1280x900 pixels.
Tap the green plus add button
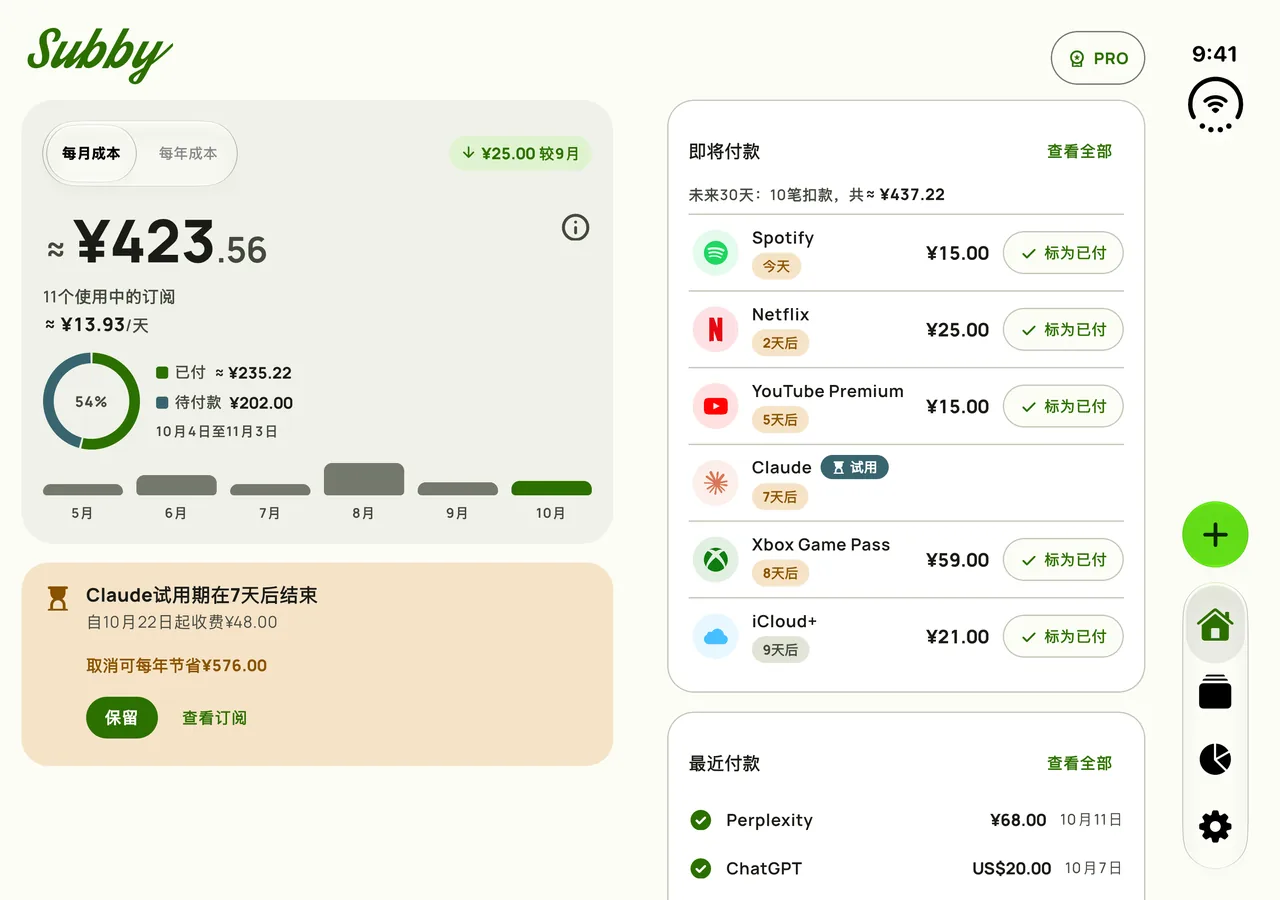pos(1215,535)
